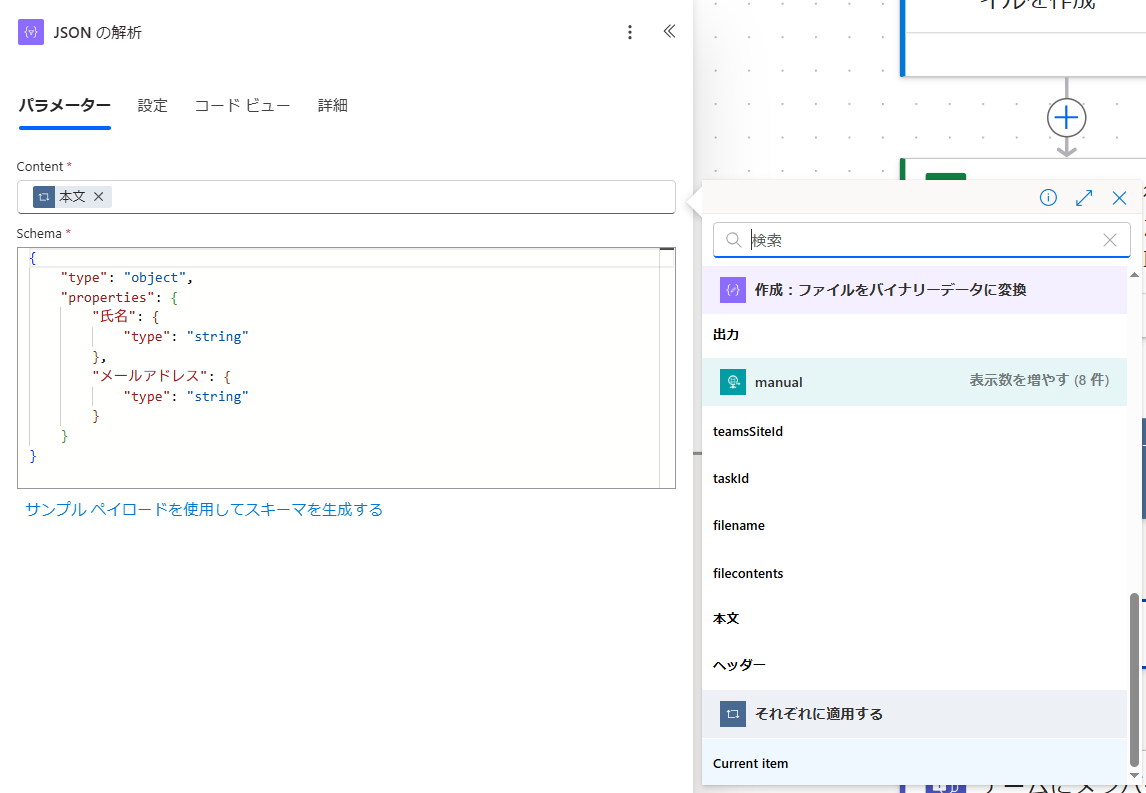Select 作成:ファイルをバイナリーデータに変換 group header
The image size is (1146, 793).
914,290
